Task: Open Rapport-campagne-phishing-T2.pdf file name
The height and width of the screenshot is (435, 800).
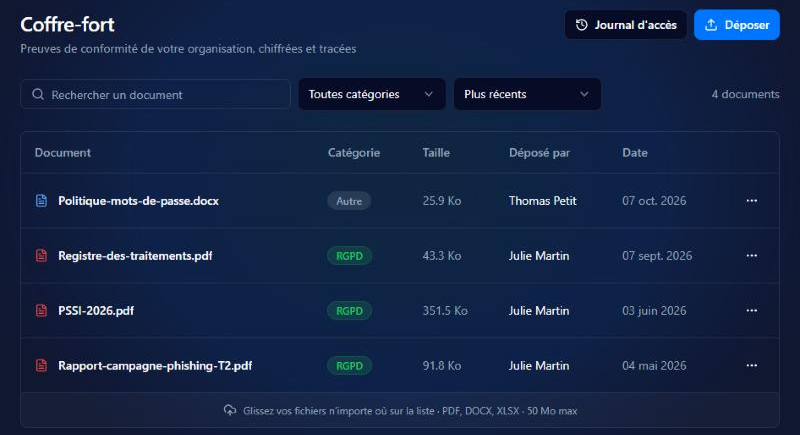Action: (x=155, y=366)
